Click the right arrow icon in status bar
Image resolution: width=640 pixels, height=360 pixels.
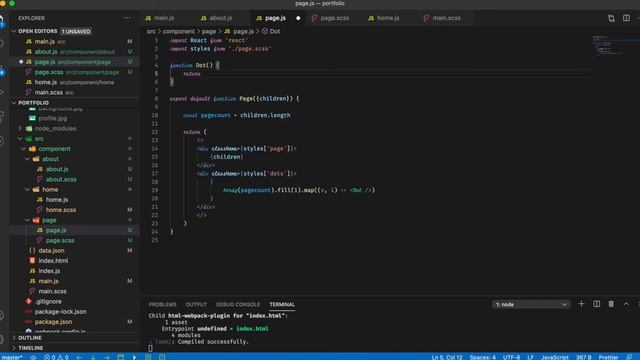pos(107,357)
